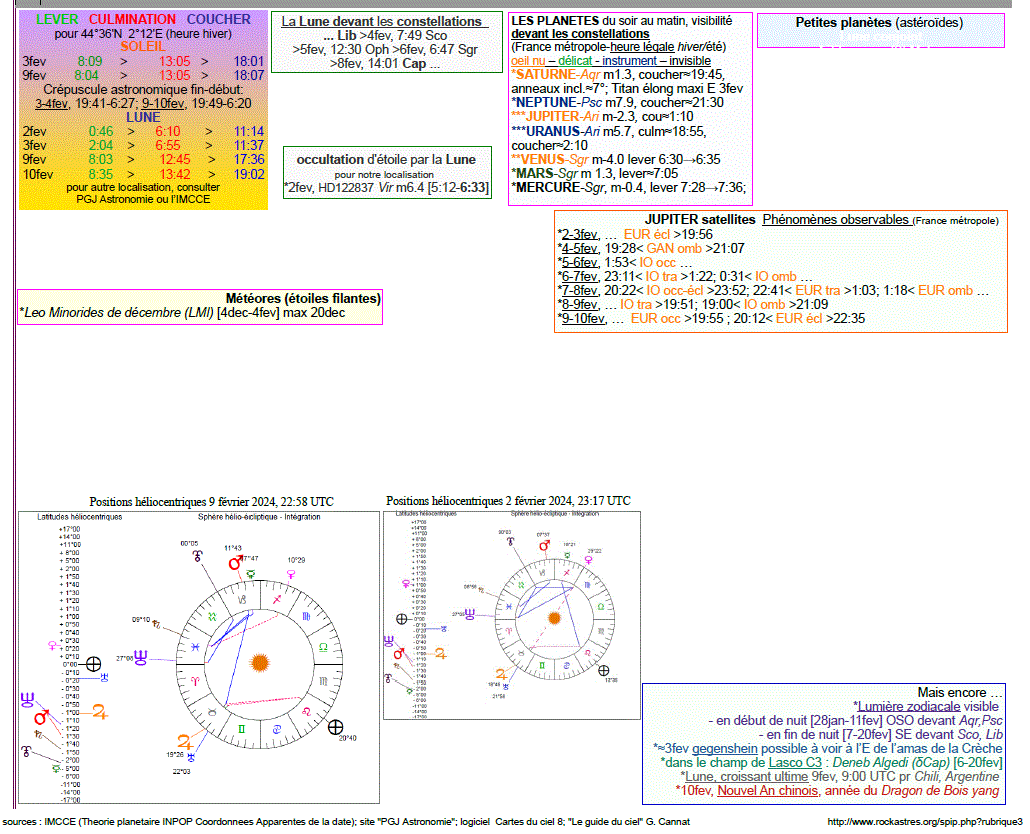The image size is (1030, 834).
Task: Click 'Positions héliocentriques 2 février 2024' caption
Action: [508, 501]
